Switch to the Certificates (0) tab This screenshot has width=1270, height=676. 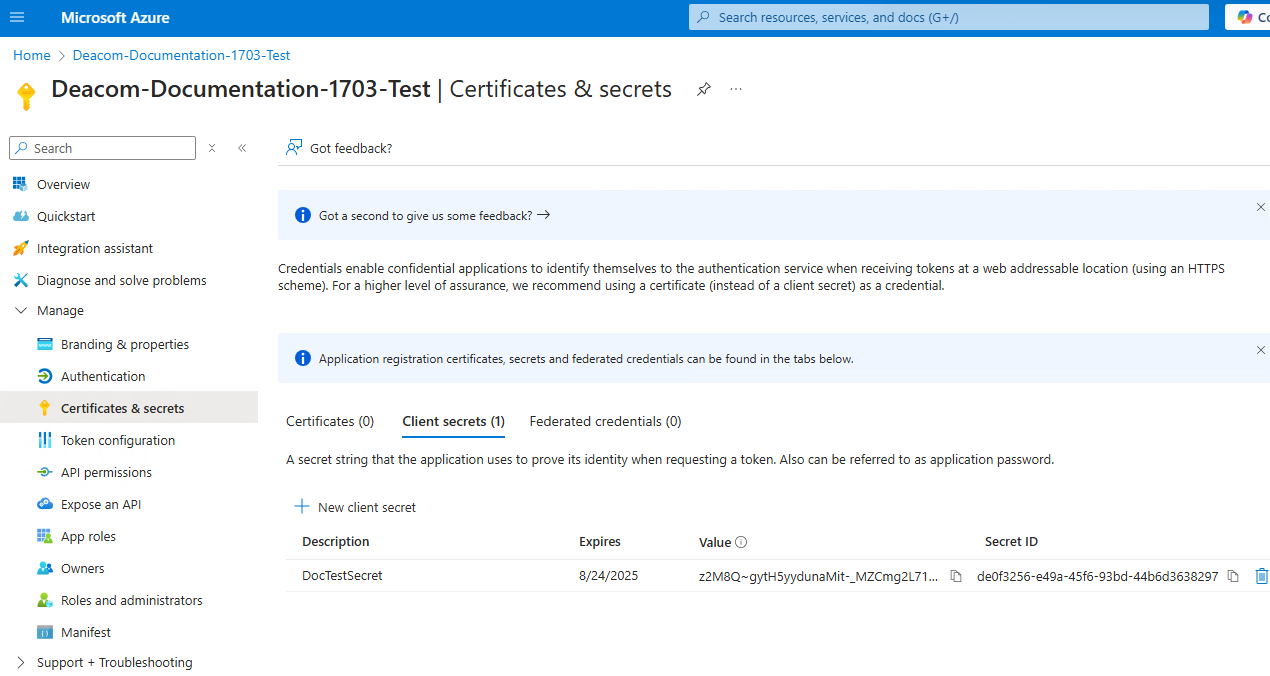coord(330,421)
